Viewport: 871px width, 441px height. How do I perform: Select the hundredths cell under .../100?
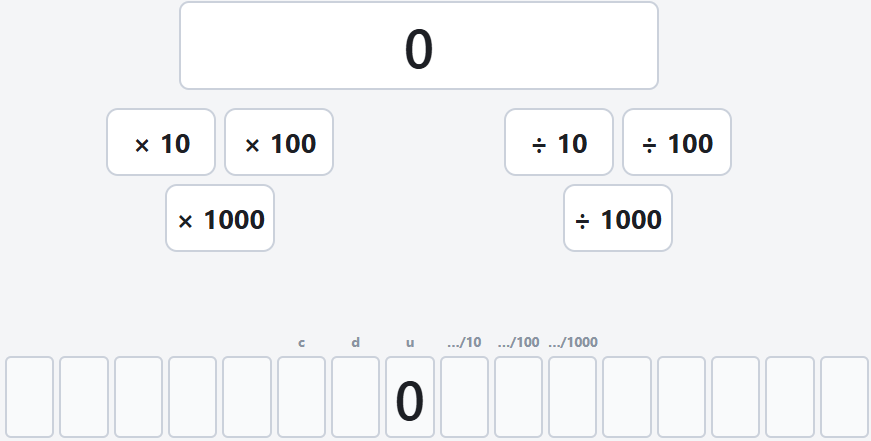[x=518, y=397]
